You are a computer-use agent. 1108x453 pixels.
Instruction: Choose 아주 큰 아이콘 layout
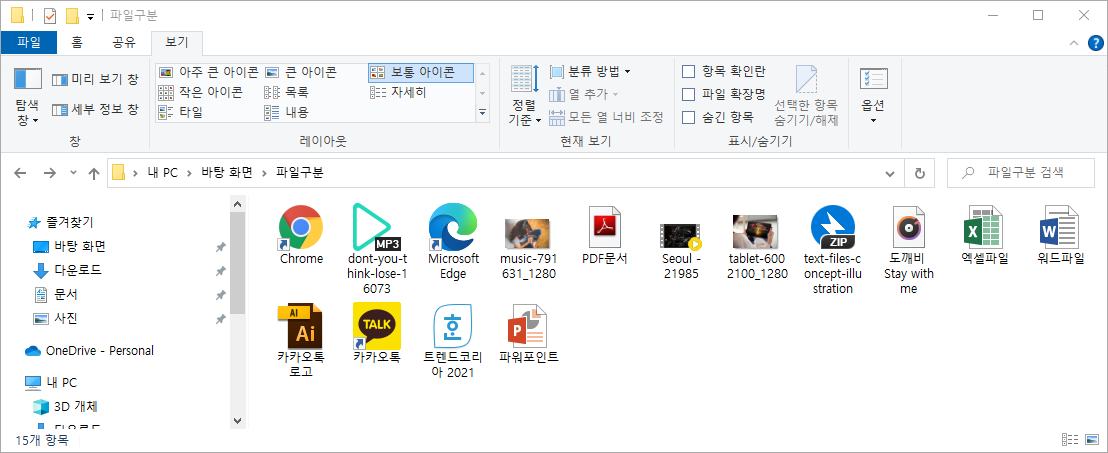pyautogui.click(x=208, y=72)
